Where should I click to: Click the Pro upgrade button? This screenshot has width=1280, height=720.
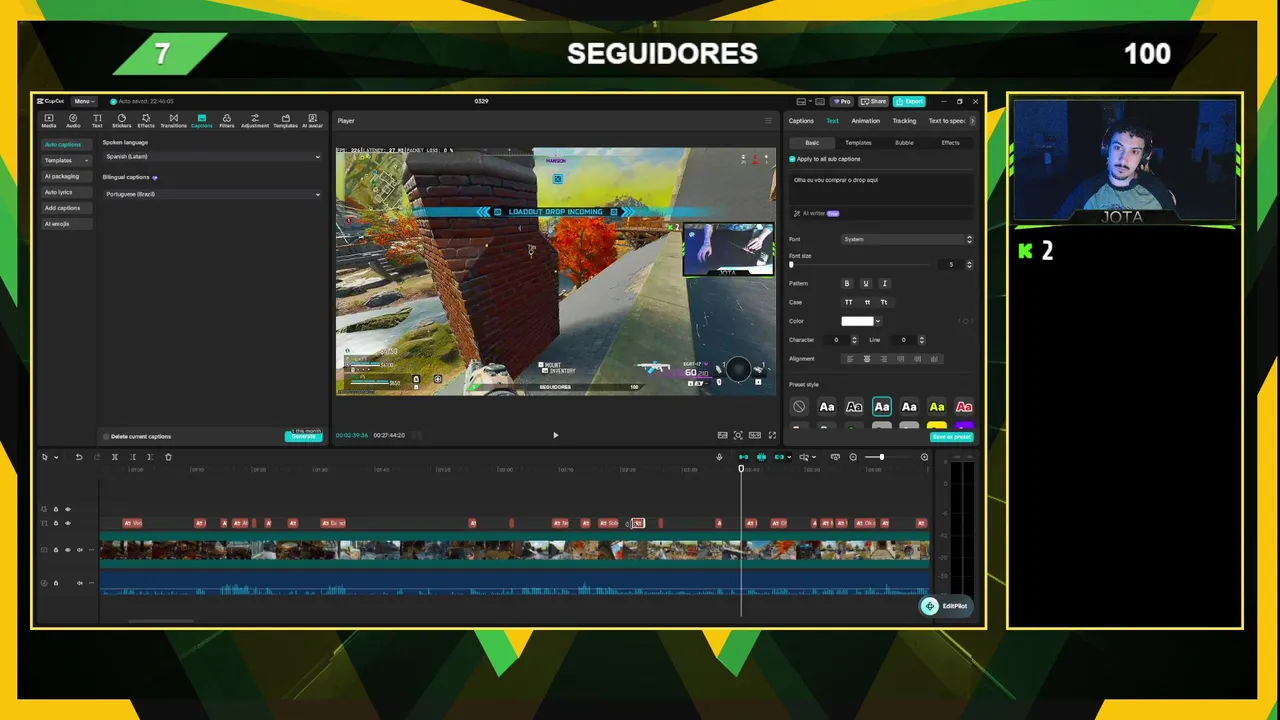843,101
